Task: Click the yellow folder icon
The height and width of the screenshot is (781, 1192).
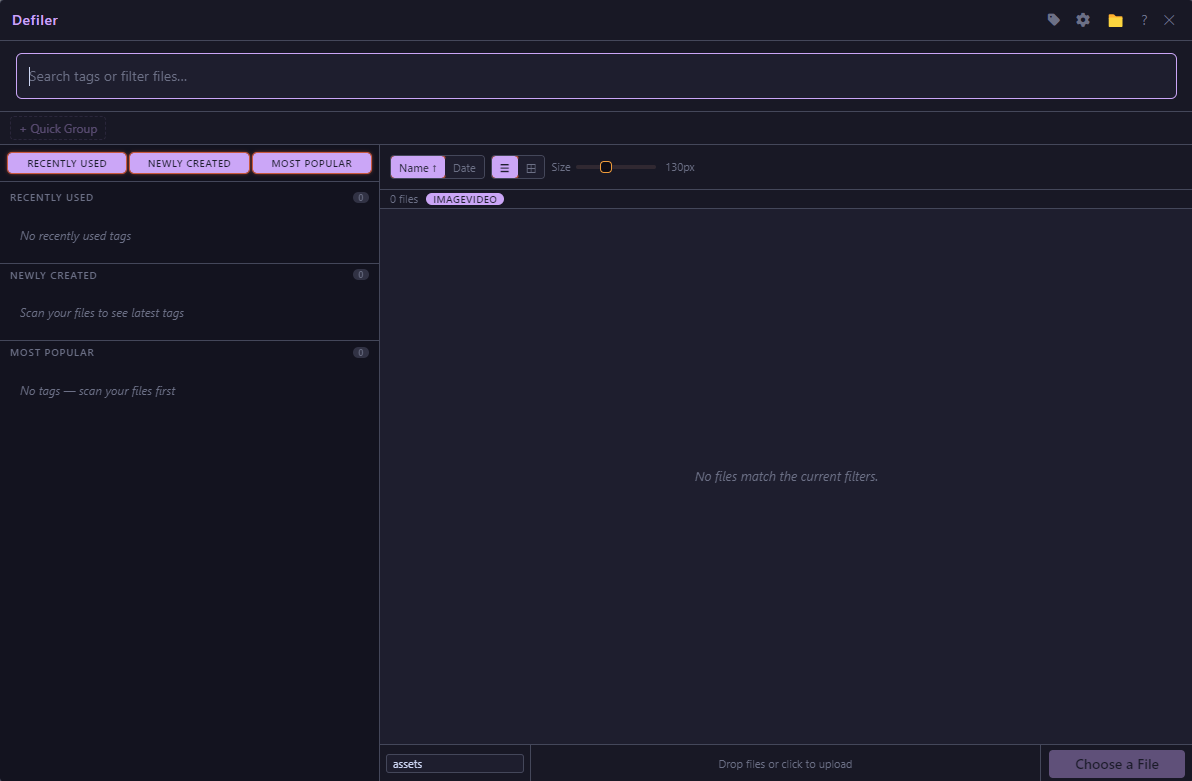Action: [1115, 20]
